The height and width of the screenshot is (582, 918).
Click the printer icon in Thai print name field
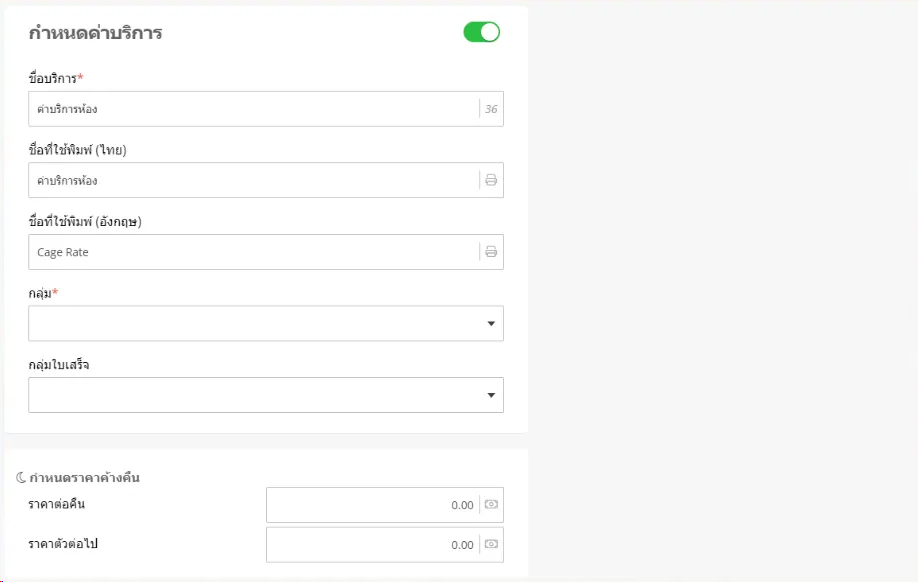pos(491,181)
